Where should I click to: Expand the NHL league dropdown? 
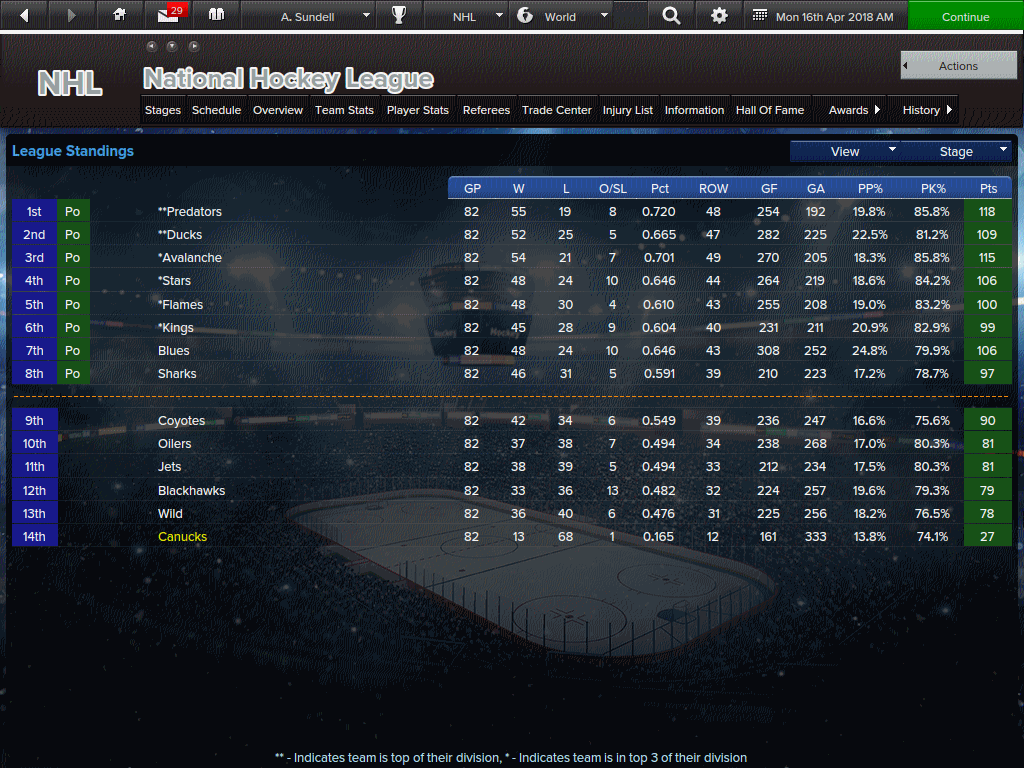click(x=500, y=15)
